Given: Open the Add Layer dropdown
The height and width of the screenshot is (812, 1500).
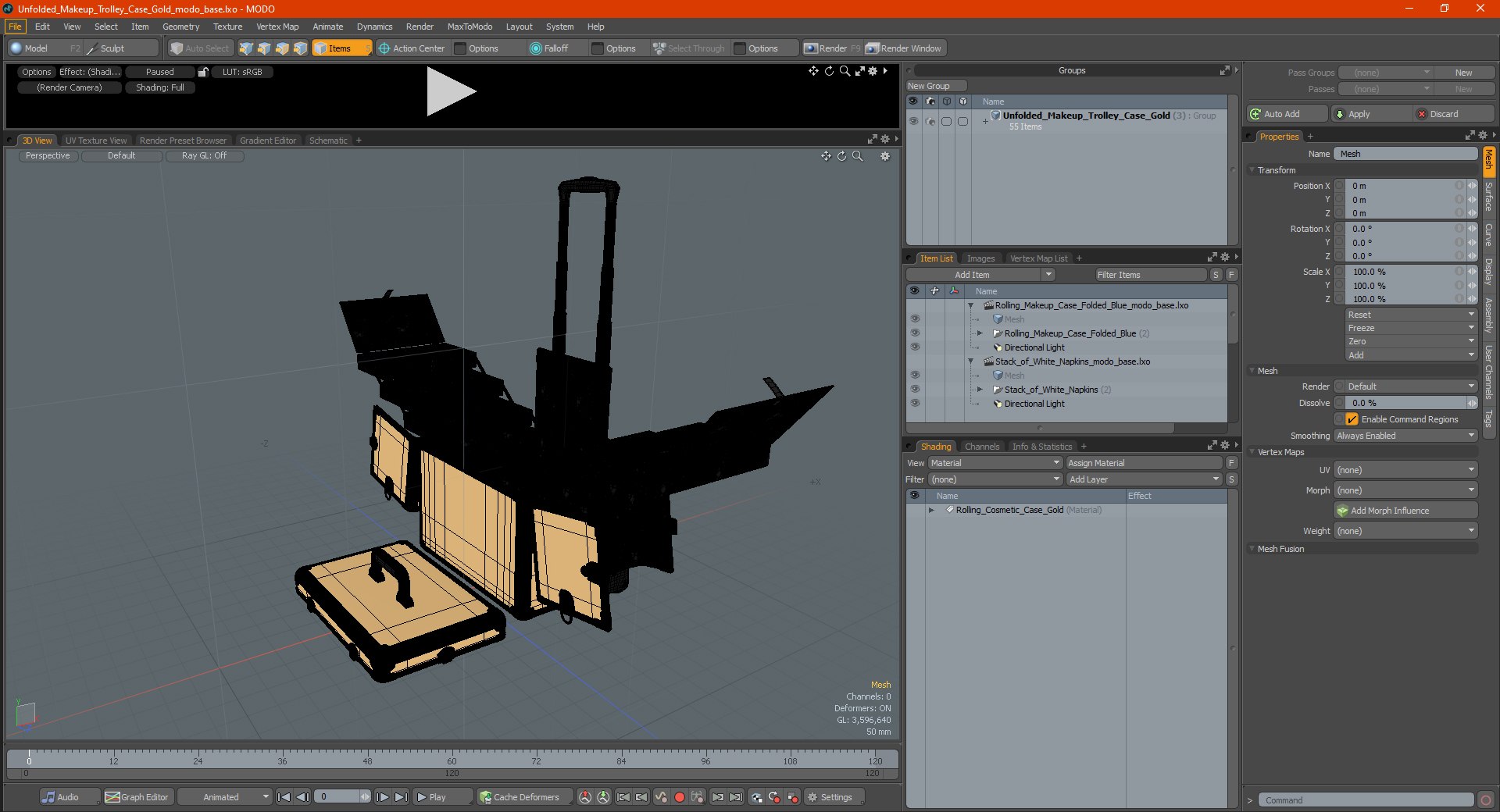Looking at the screenshot, I should [1143, 479].
